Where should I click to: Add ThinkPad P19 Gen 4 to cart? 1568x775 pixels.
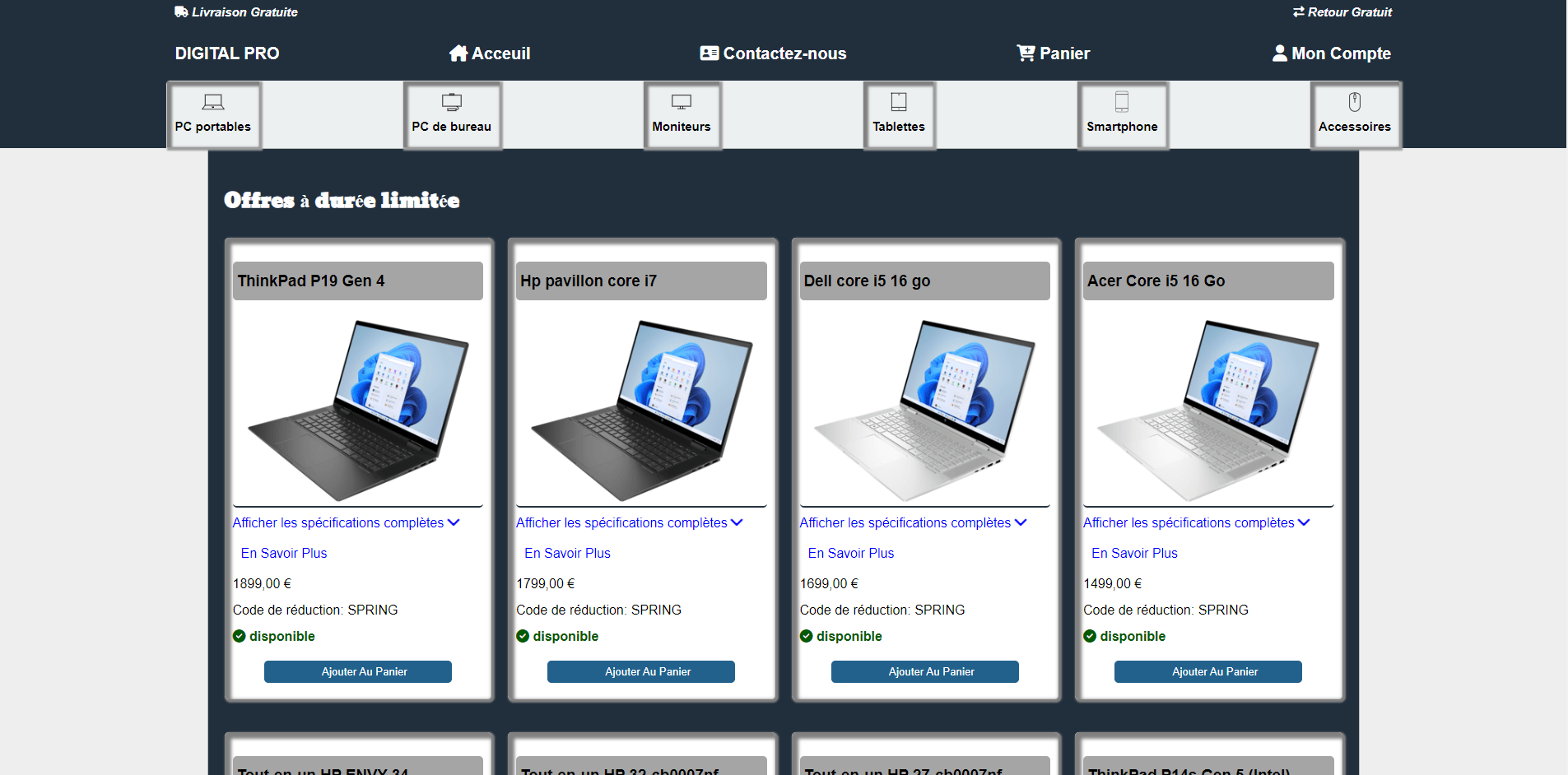(358, 672)
